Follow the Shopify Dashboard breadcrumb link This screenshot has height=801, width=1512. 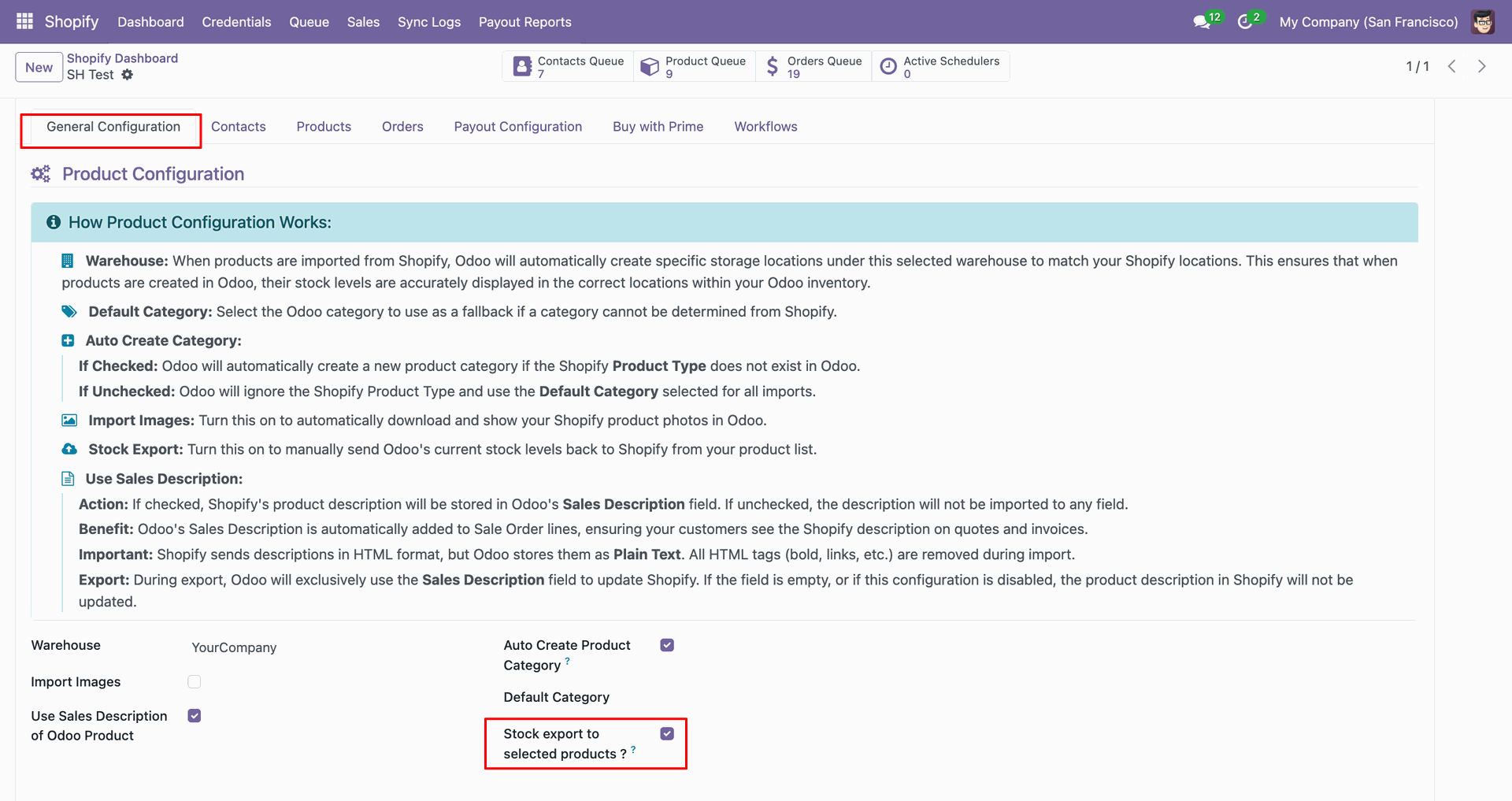[x=122, y=58]
